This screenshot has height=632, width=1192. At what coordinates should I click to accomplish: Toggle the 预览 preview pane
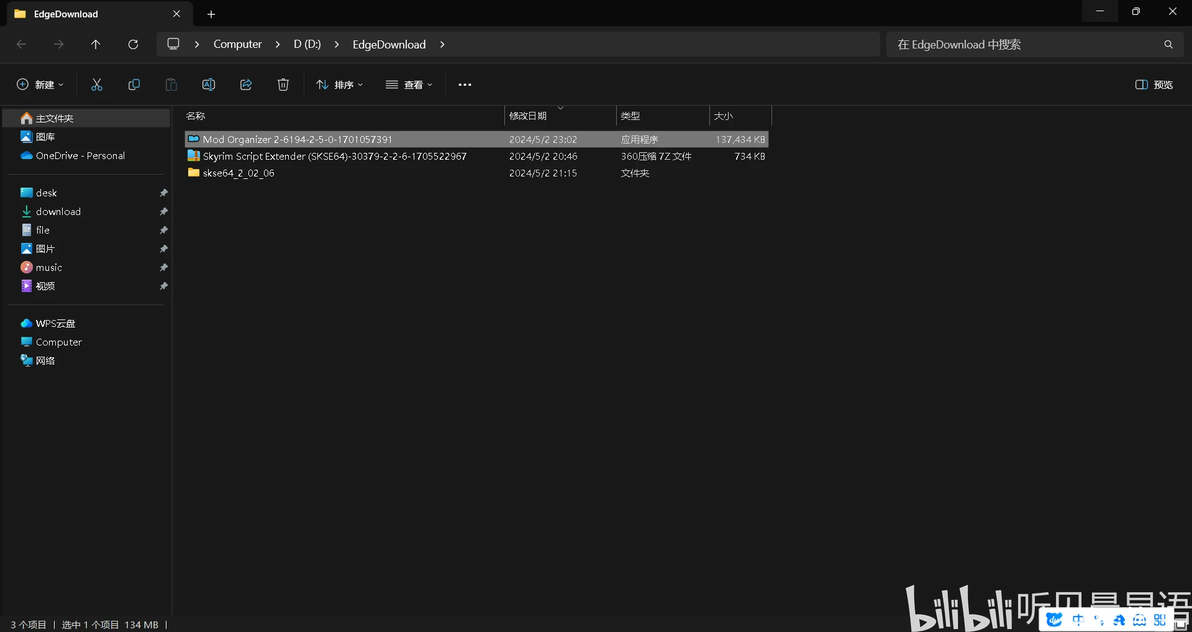[1154, 84]
